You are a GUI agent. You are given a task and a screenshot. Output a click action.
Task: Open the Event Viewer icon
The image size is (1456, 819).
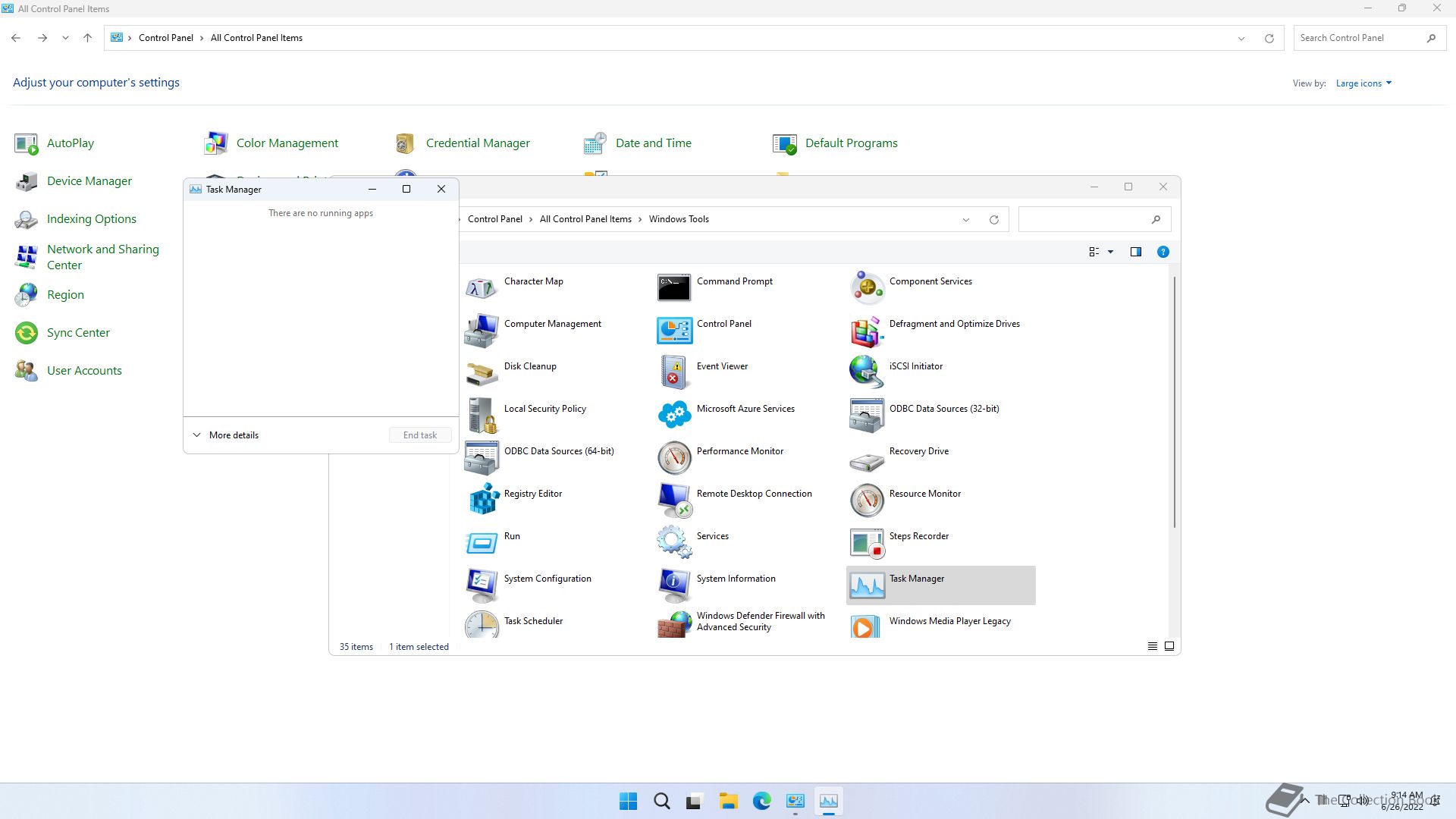tap(674, 372)
